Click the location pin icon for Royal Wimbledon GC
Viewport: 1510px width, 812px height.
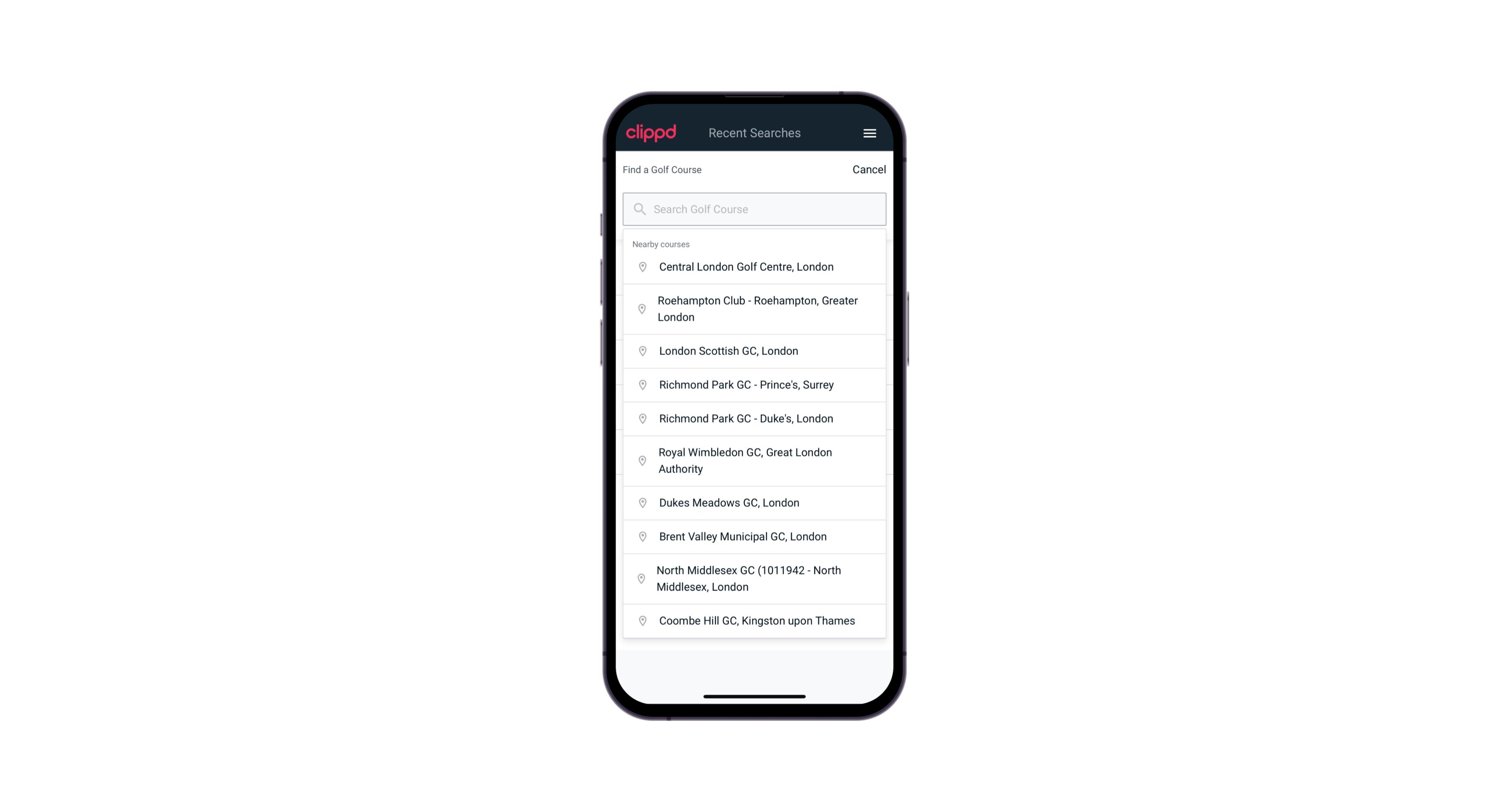tap(641, 460)
